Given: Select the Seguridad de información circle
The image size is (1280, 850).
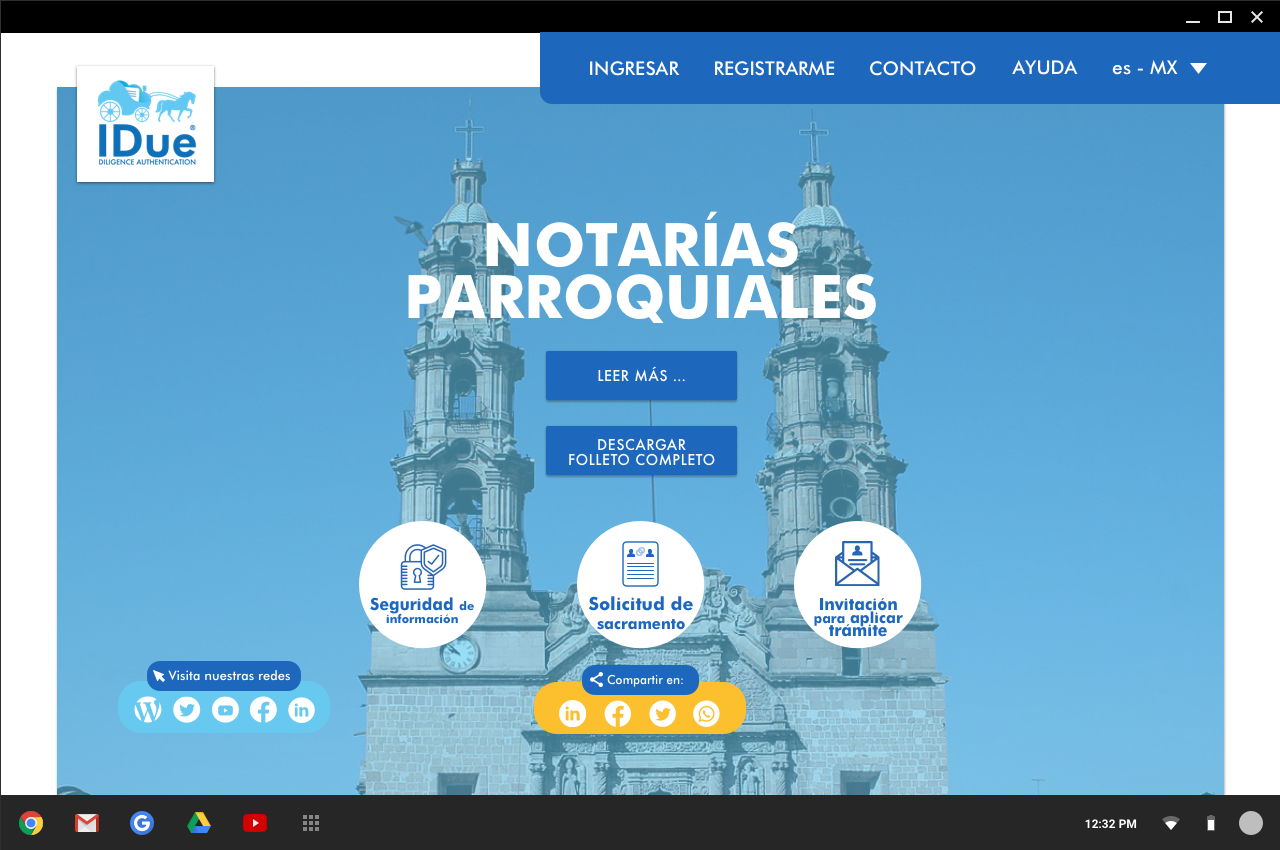Looking at the screenshot, I should pos(422,584).
